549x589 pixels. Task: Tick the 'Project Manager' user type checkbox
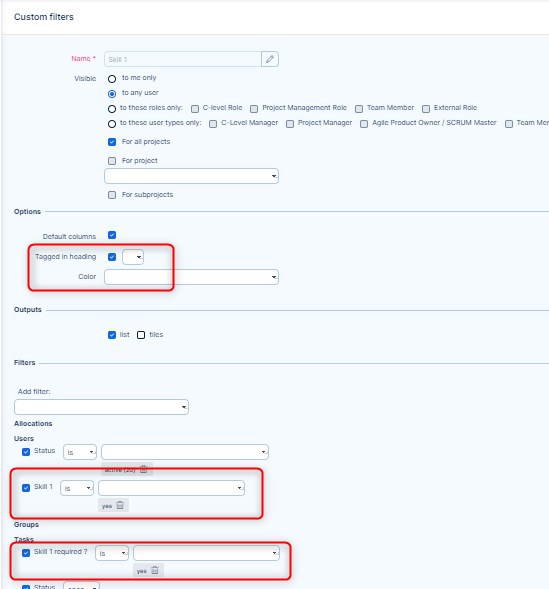point(290,124)
